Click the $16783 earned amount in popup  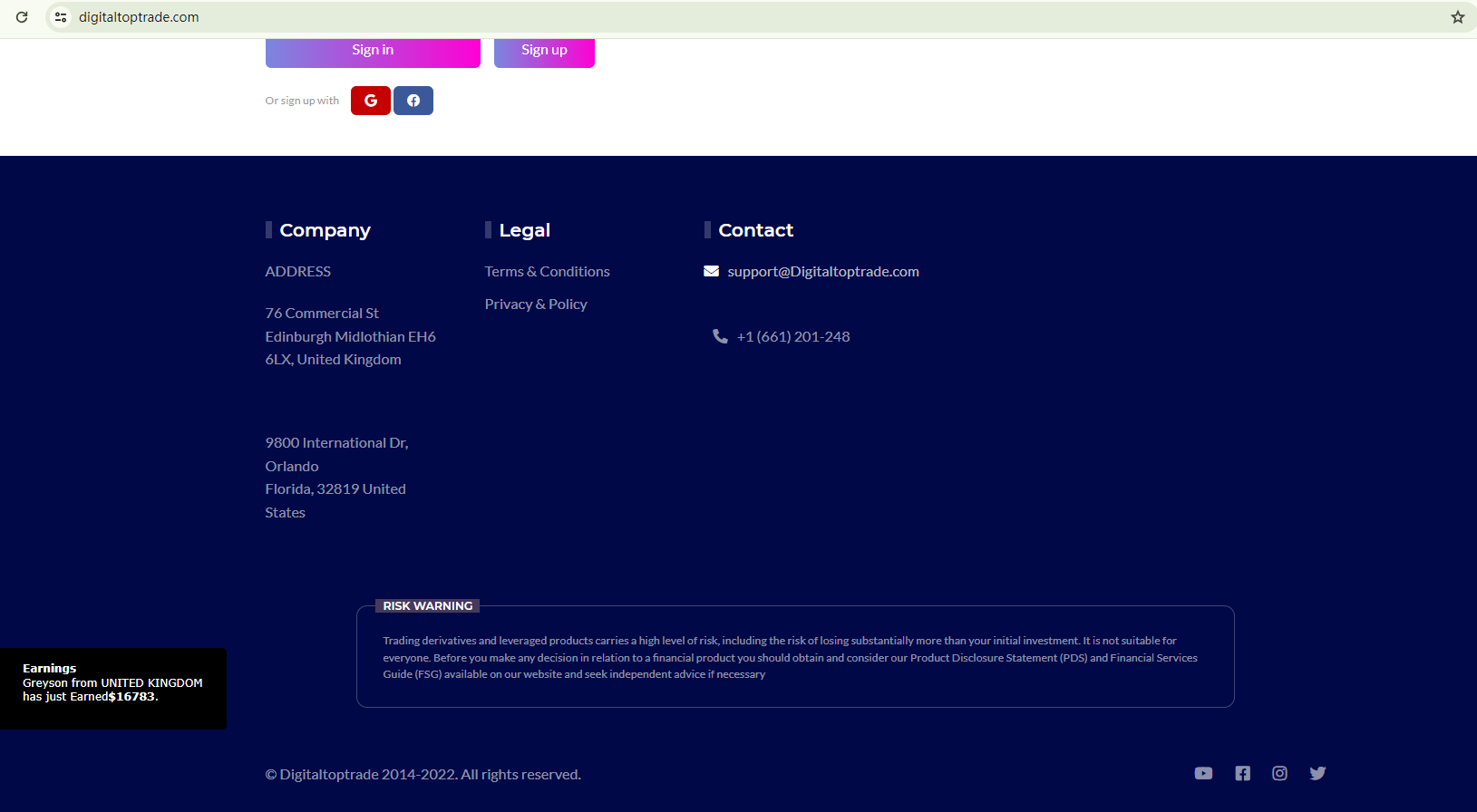coord(132,697)
